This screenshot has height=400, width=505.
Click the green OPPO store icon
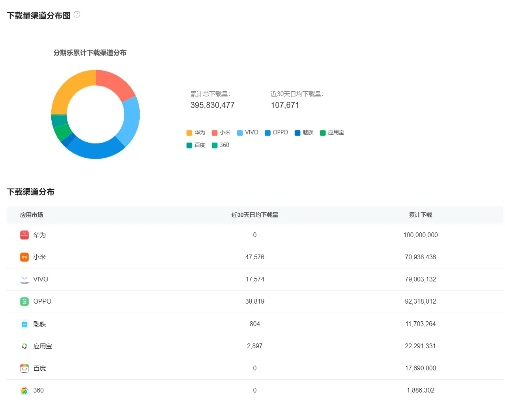24,301
